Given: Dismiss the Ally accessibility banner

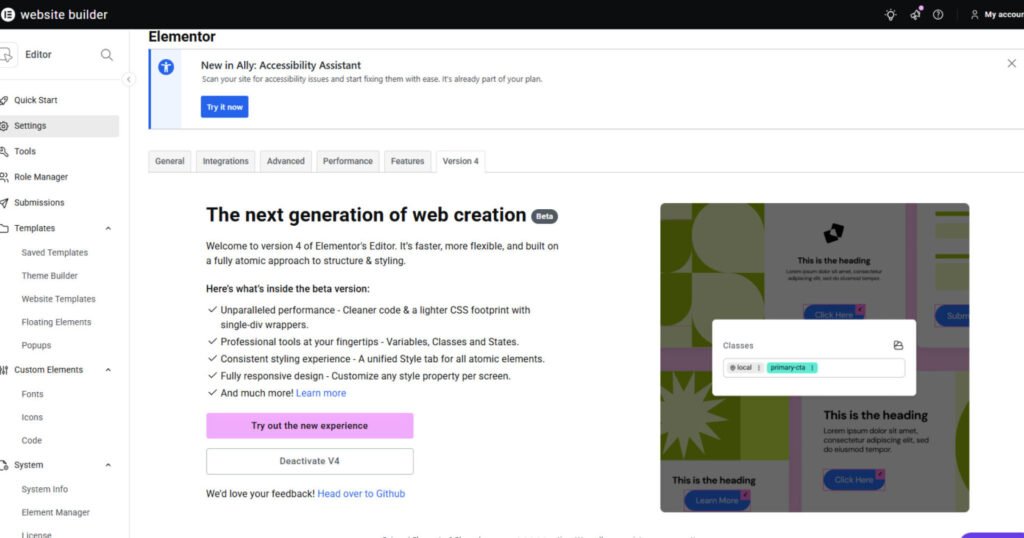Looking at the screenshot, I should coord(1011,63).
